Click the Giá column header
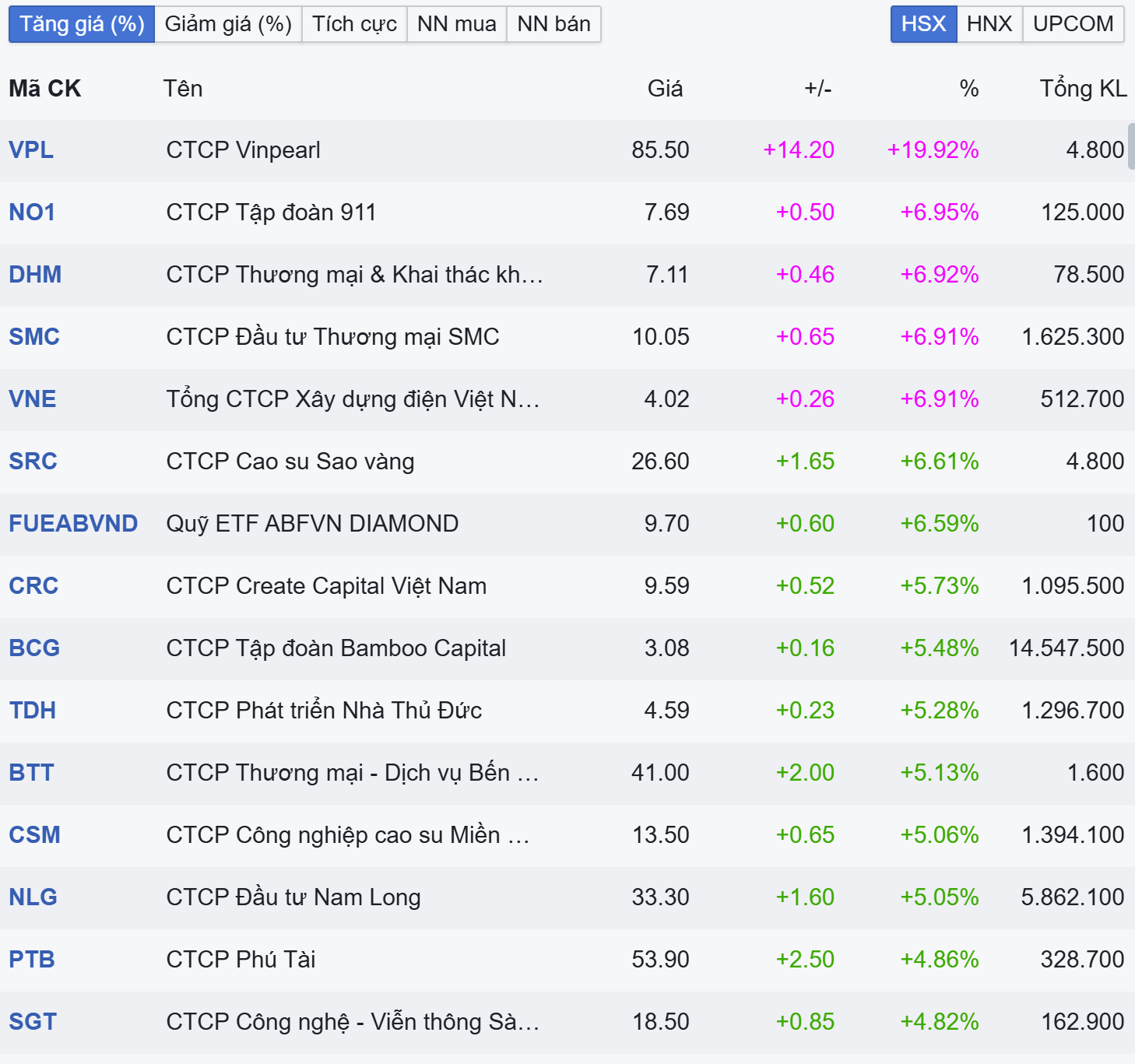 tap(665, 89)
